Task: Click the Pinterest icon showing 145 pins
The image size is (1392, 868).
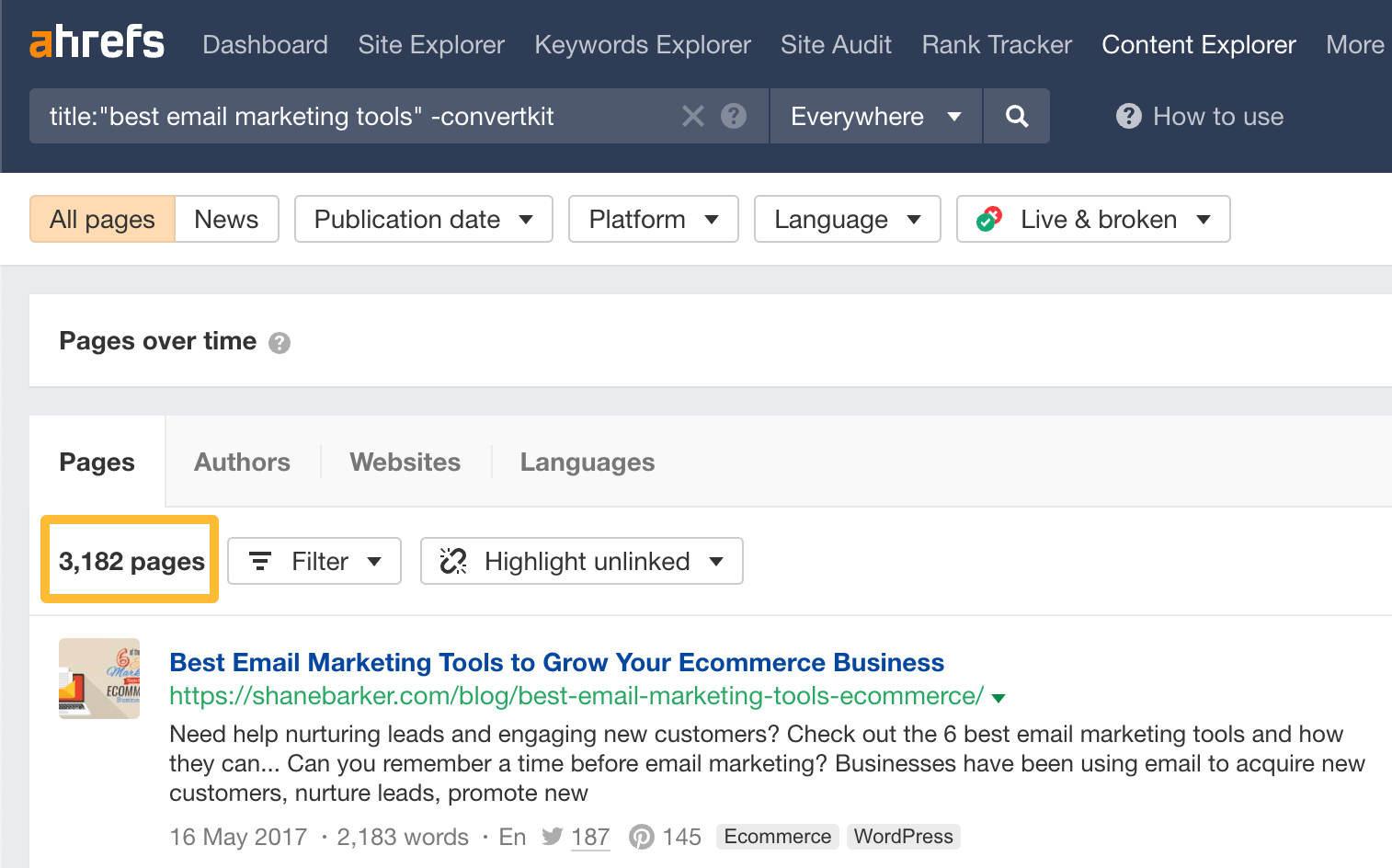Action: point(641,837)
